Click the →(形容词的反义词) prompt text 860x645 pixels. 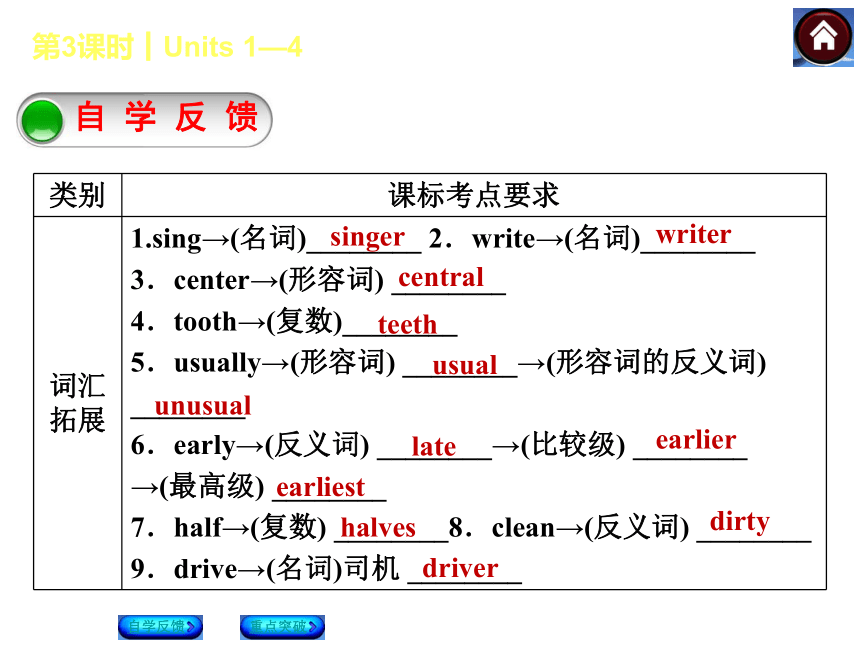click(642, 363)
